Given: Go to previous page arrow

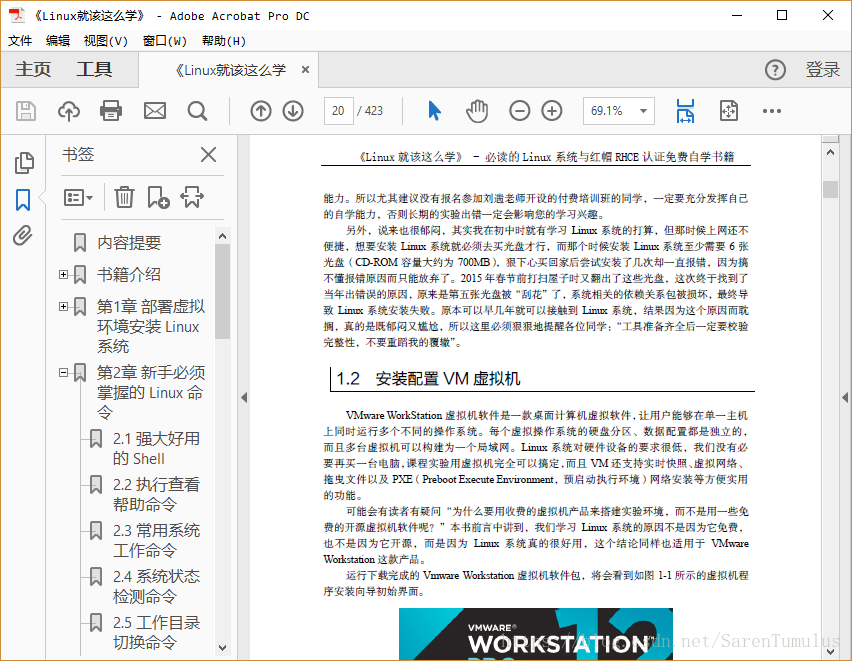Looking at the screenshot, I should click(261, 111).
